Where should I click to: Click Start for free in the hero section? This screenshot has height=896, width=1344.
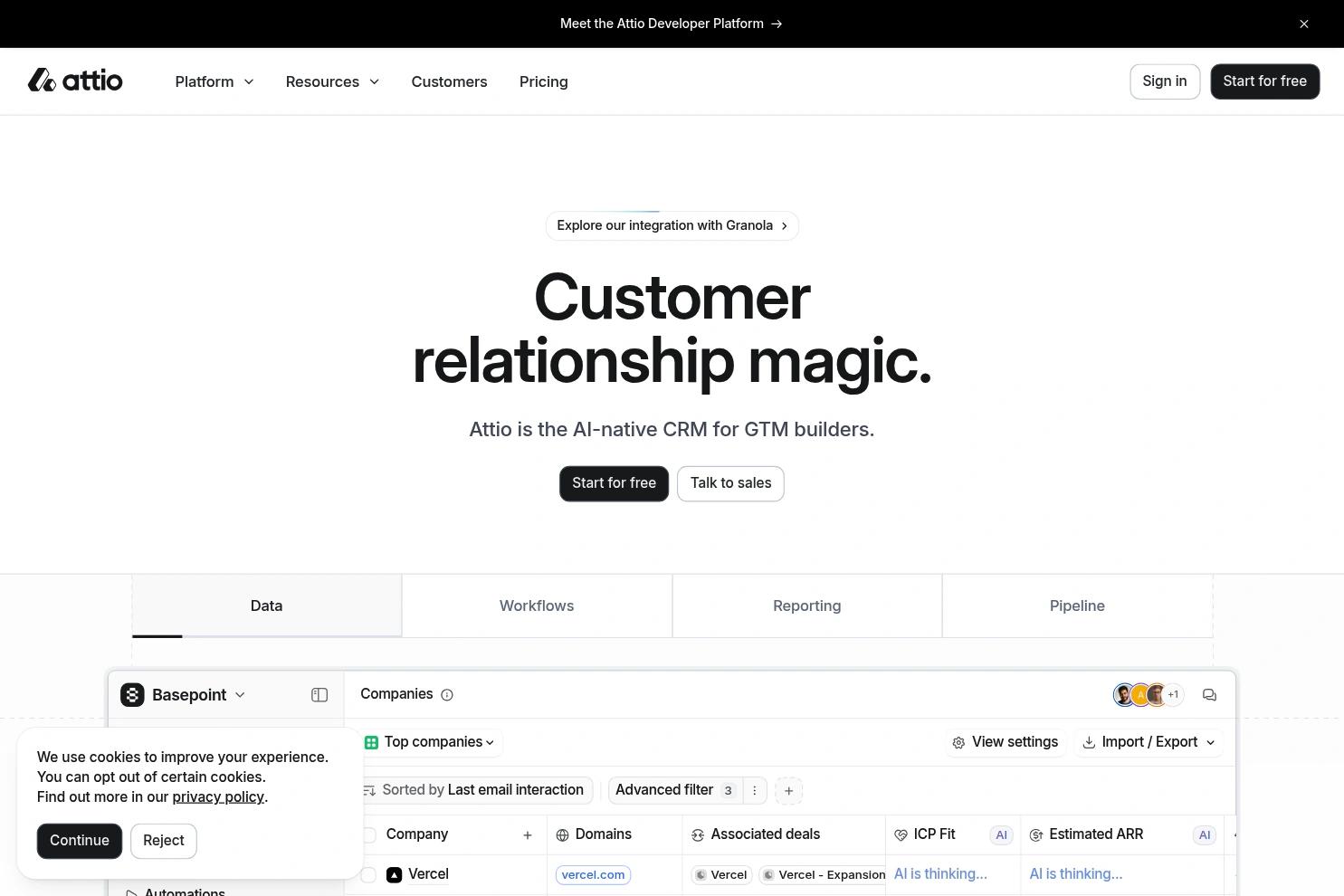[x=614, y=483]
